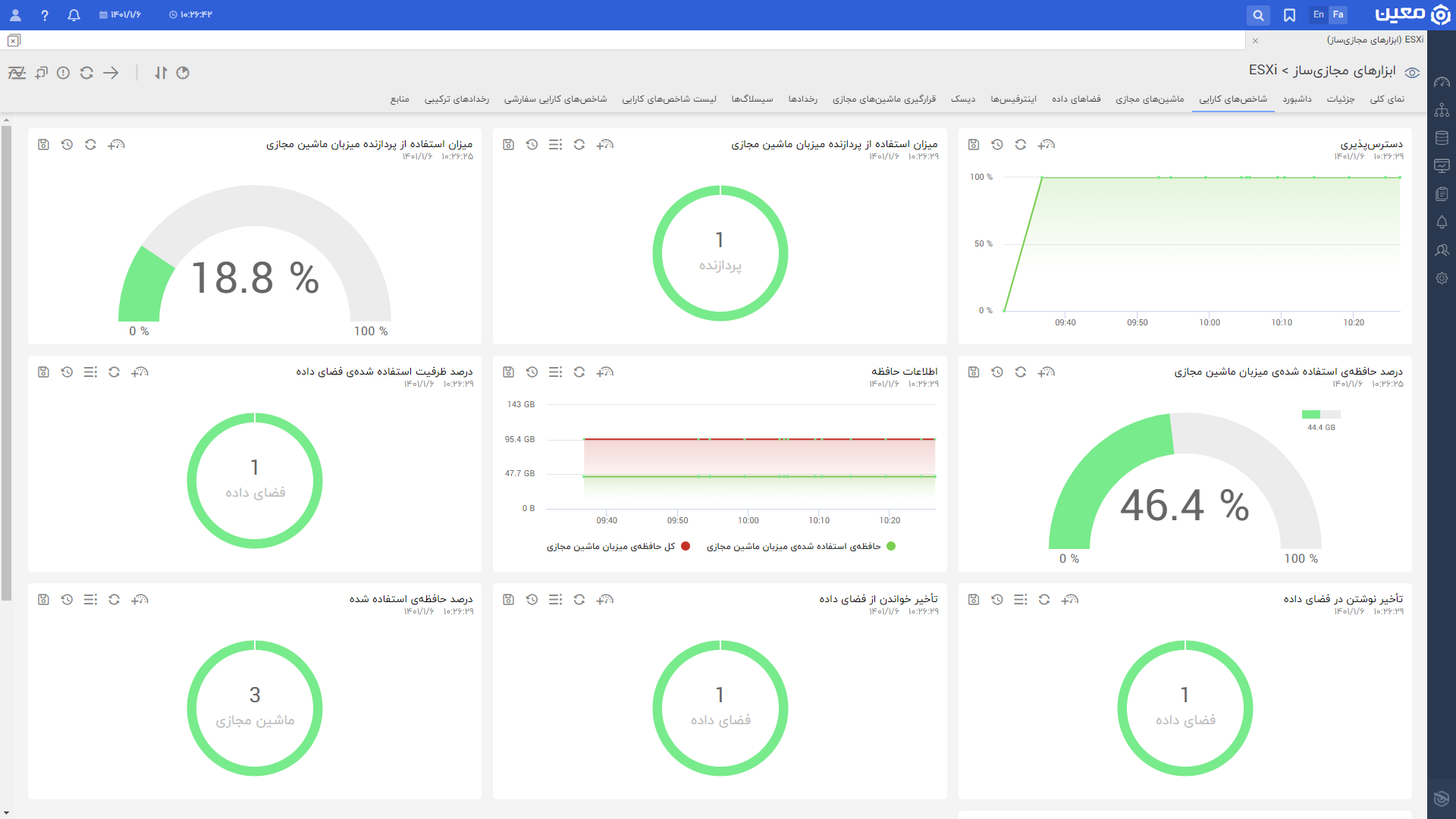Screen dimensions: 1456x819
Task: Open the جزئیات tab
Action: tap(1340, 99)
